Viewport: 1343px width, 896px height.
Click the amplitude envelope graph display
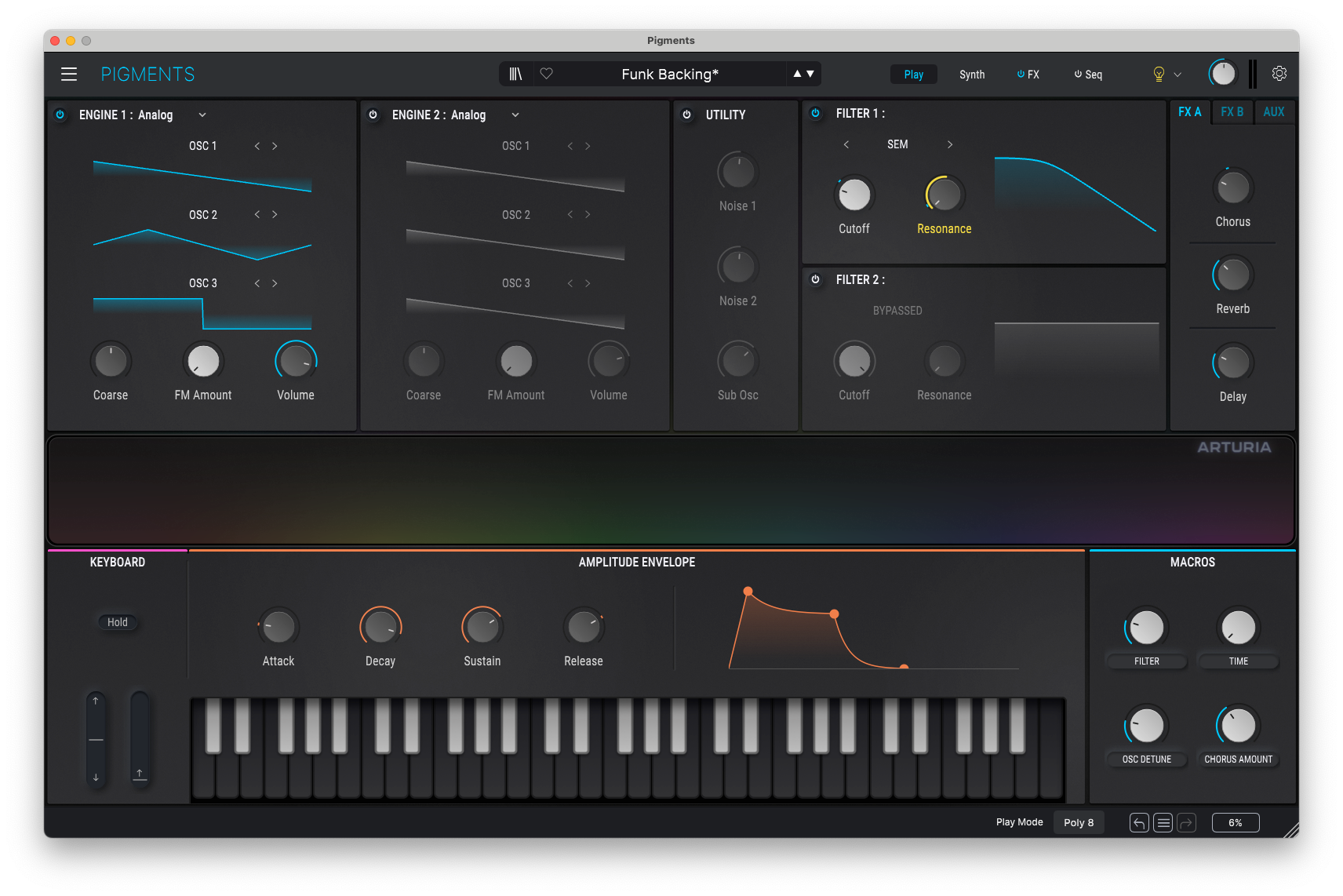tap(874, 628)
